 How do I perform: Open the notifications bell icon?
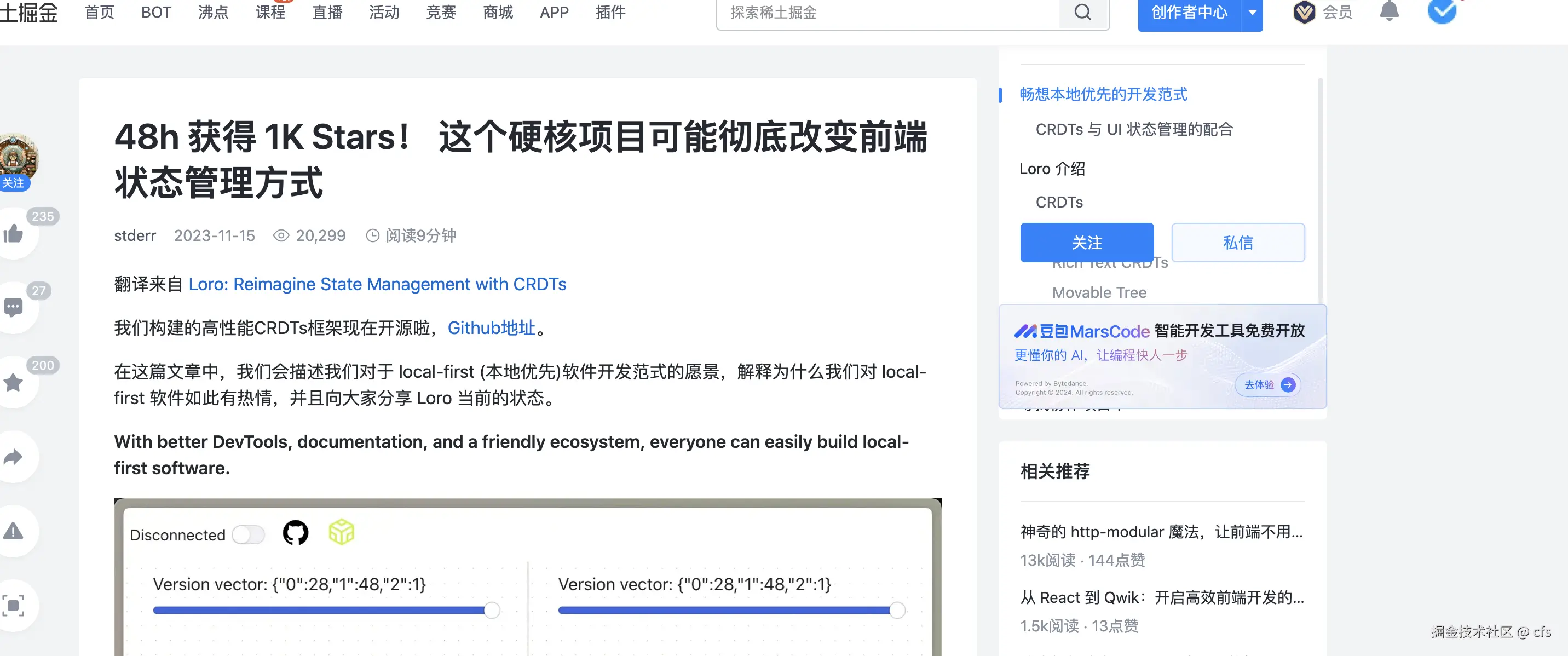[x=1388, y=12]
